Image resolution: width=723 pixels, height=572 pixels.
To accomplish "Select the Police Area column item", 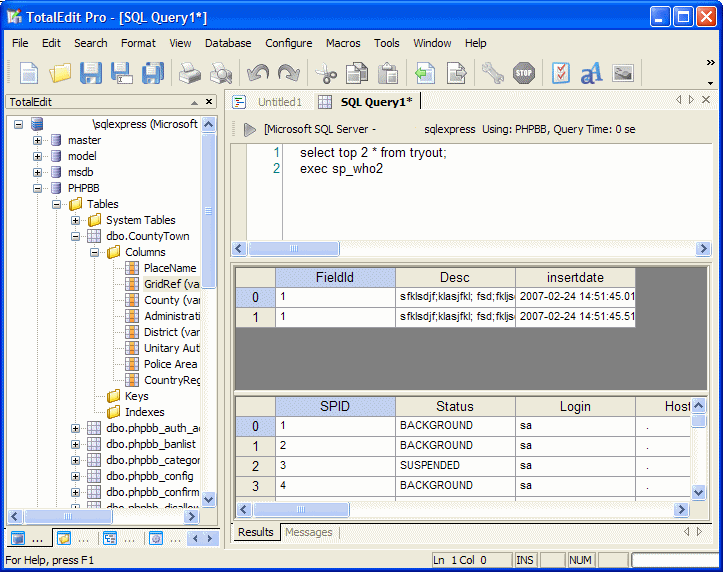I will pos(170,364).
